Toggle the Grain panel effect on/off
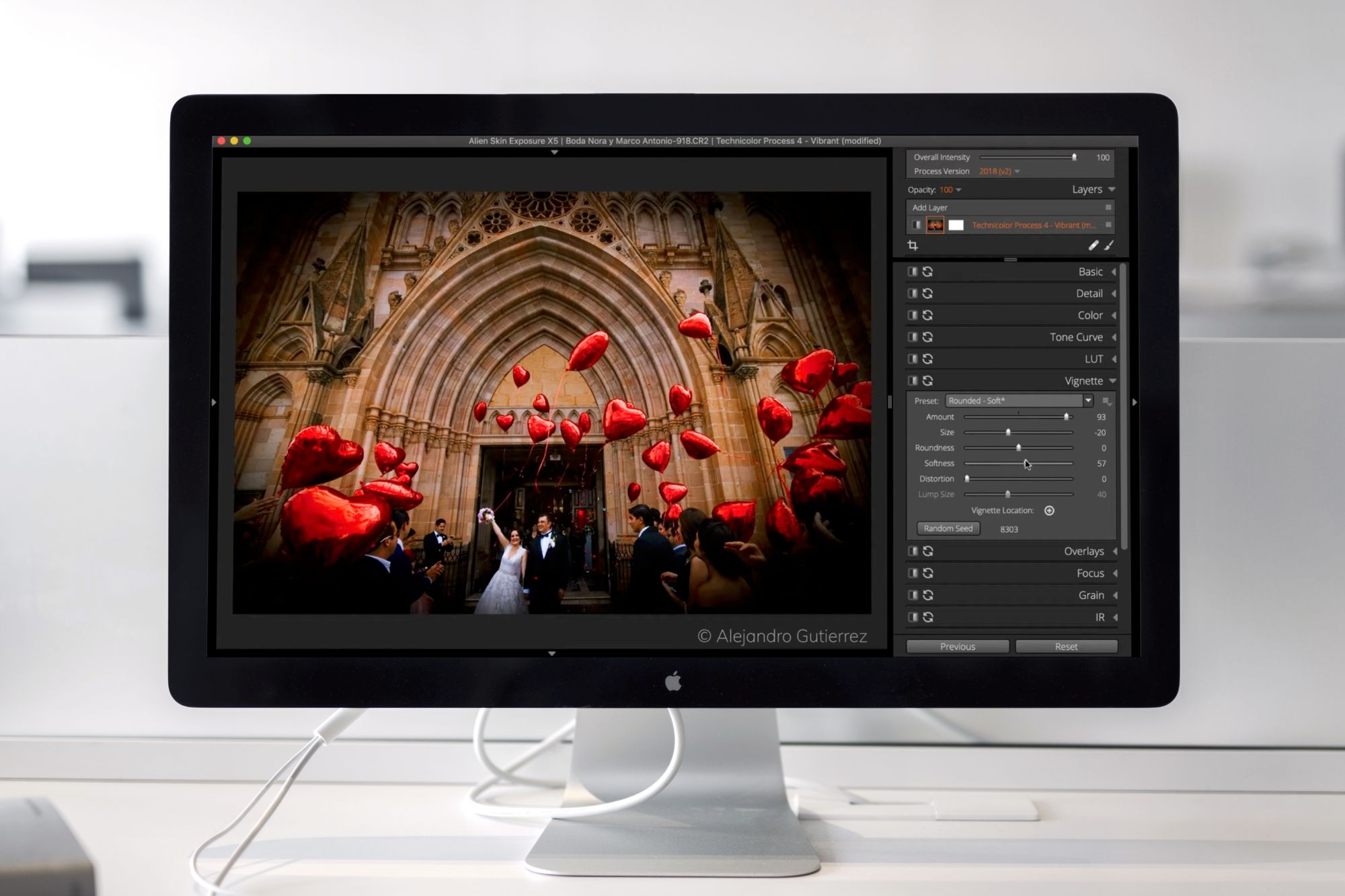This screenshot has width=1345, height=896. [913, 596]
